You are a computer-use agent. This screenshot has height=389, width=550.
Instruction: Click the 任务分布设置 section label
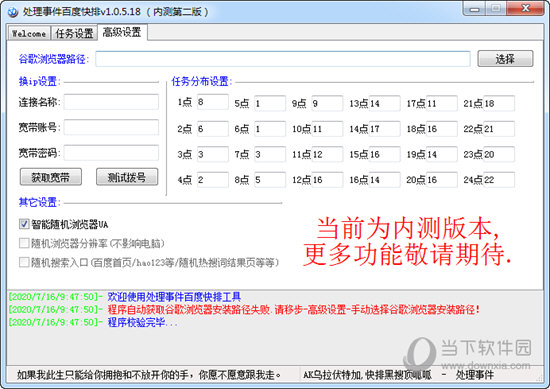(202, 81)
